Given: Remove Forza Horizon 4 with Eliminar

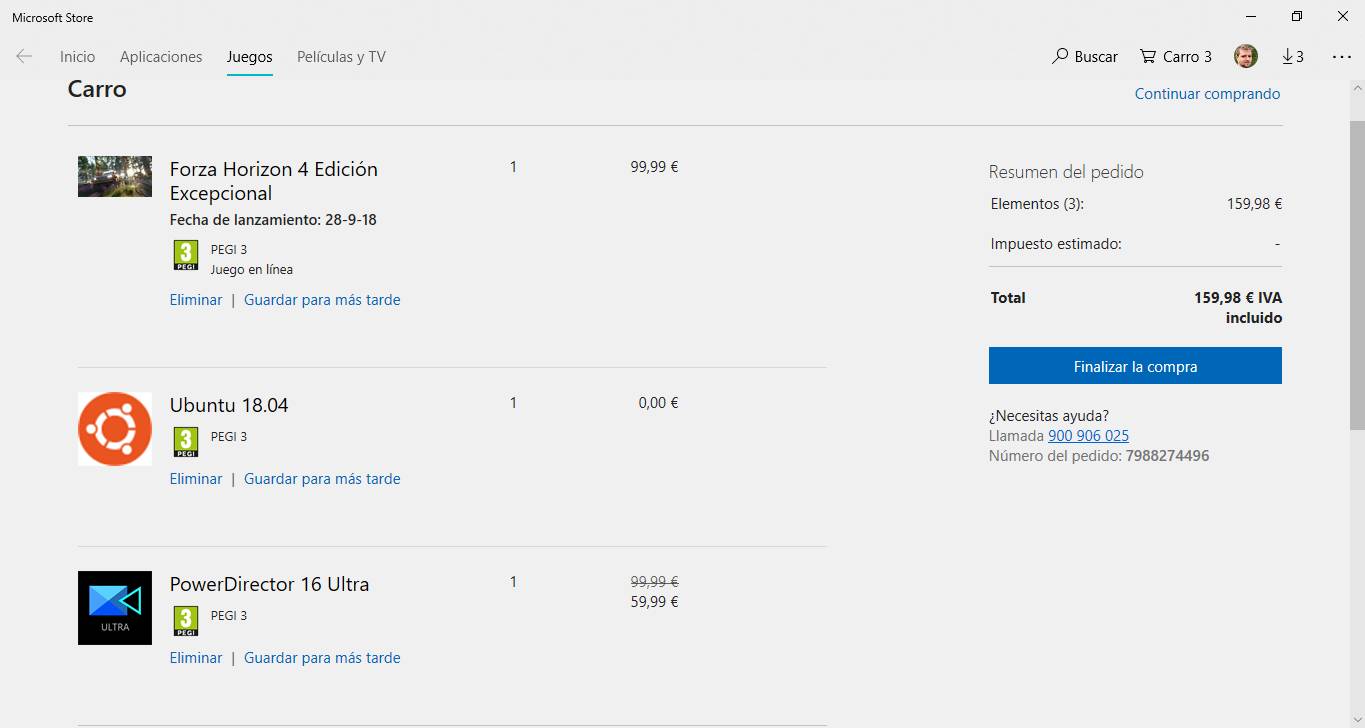Looking at the screenshot, I should tap(196, 300).
